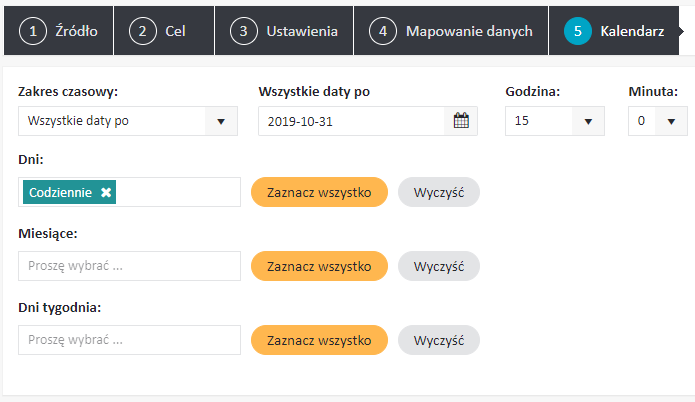This screenshot has height=402, width=695.
Task: Click the step 1 circle for Źródło
Action: coord(33,31)
